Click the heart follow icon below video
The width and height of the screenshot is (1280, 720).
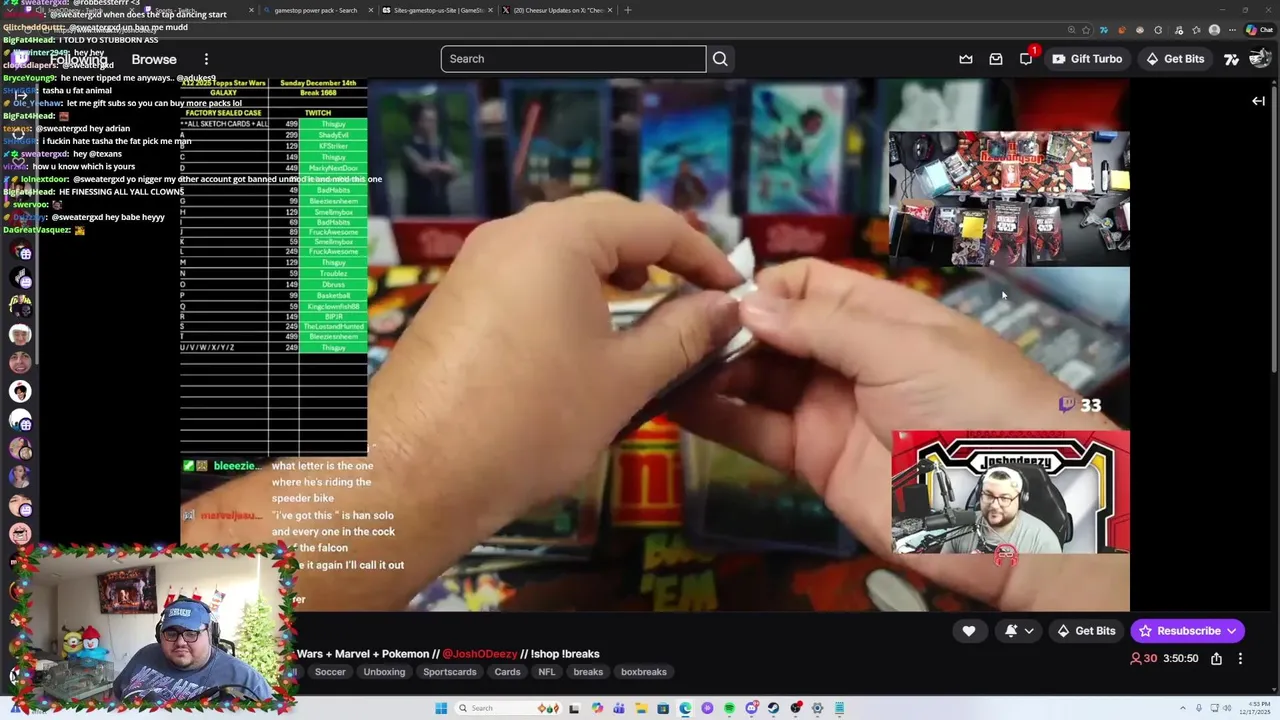pos(969,631)
